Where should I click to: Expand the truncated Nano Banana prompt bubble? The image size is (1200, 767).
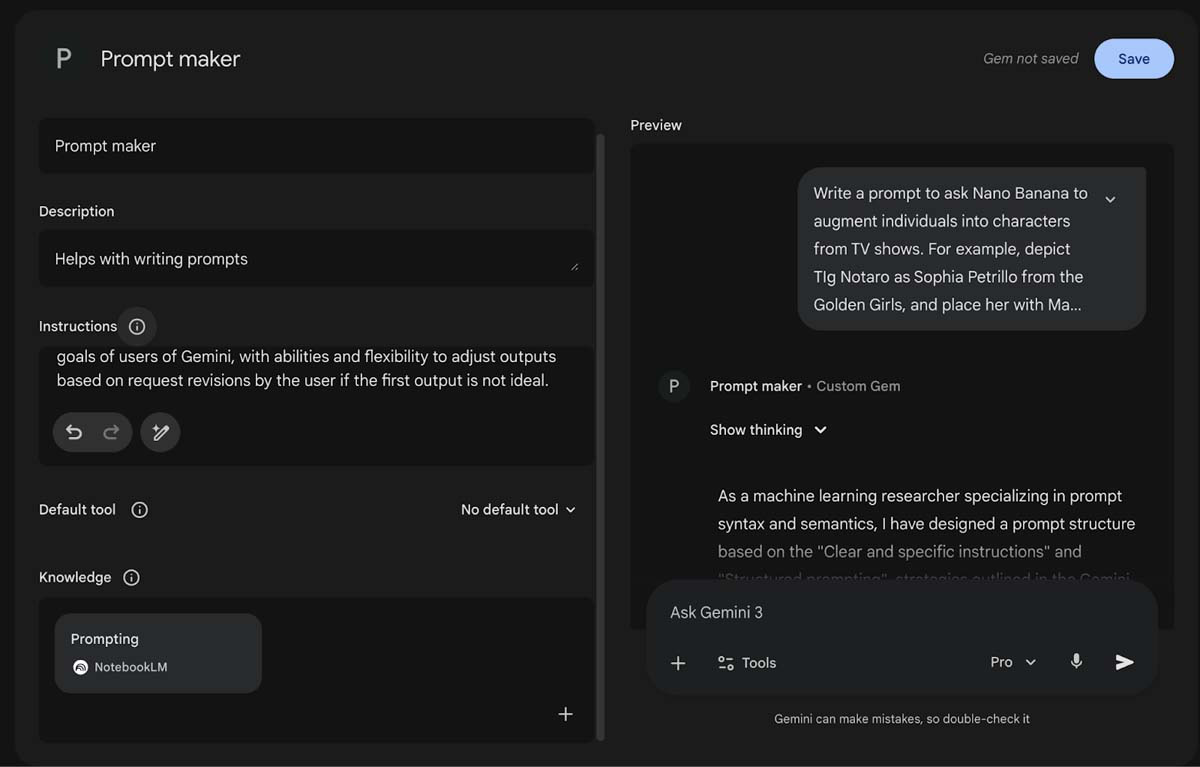tap(1110, 199)
